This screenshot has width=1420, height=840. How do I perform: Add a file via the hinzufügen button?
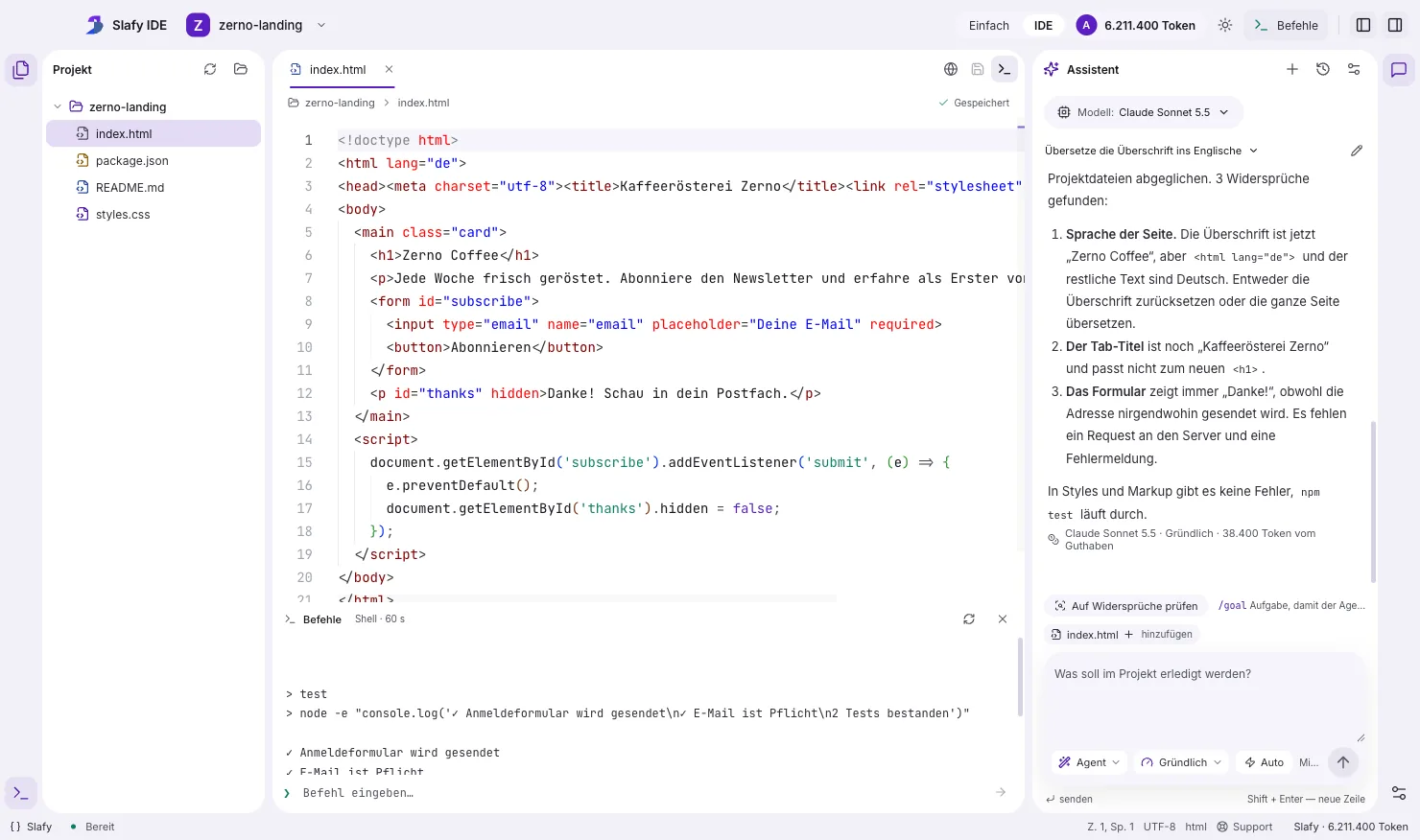(x=1158, y=635)
